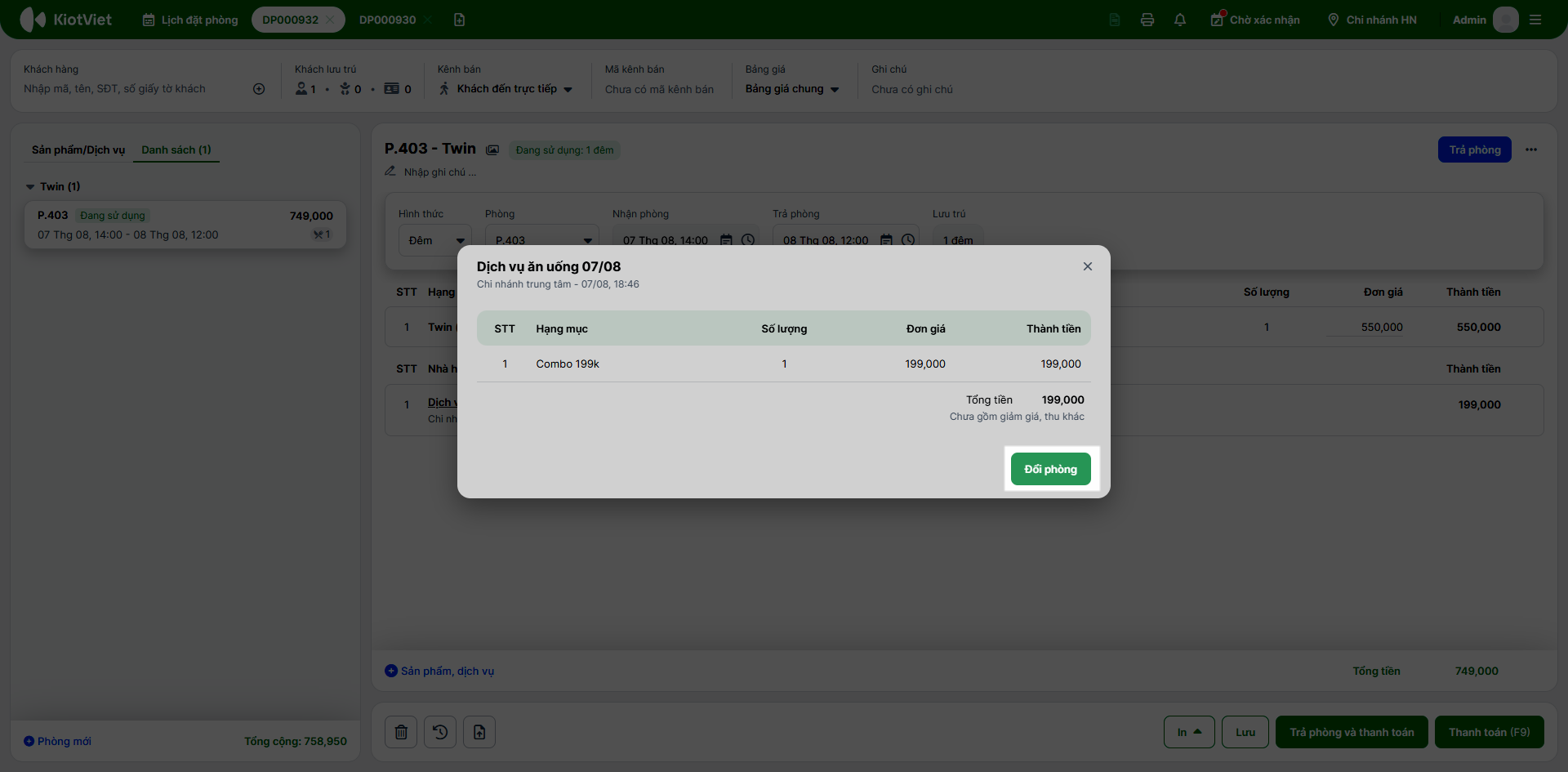Screen dimensions: 1568x772
Task: Click the Đổi phòng button
Action: pyautogui.click(x=1051, y=469)
